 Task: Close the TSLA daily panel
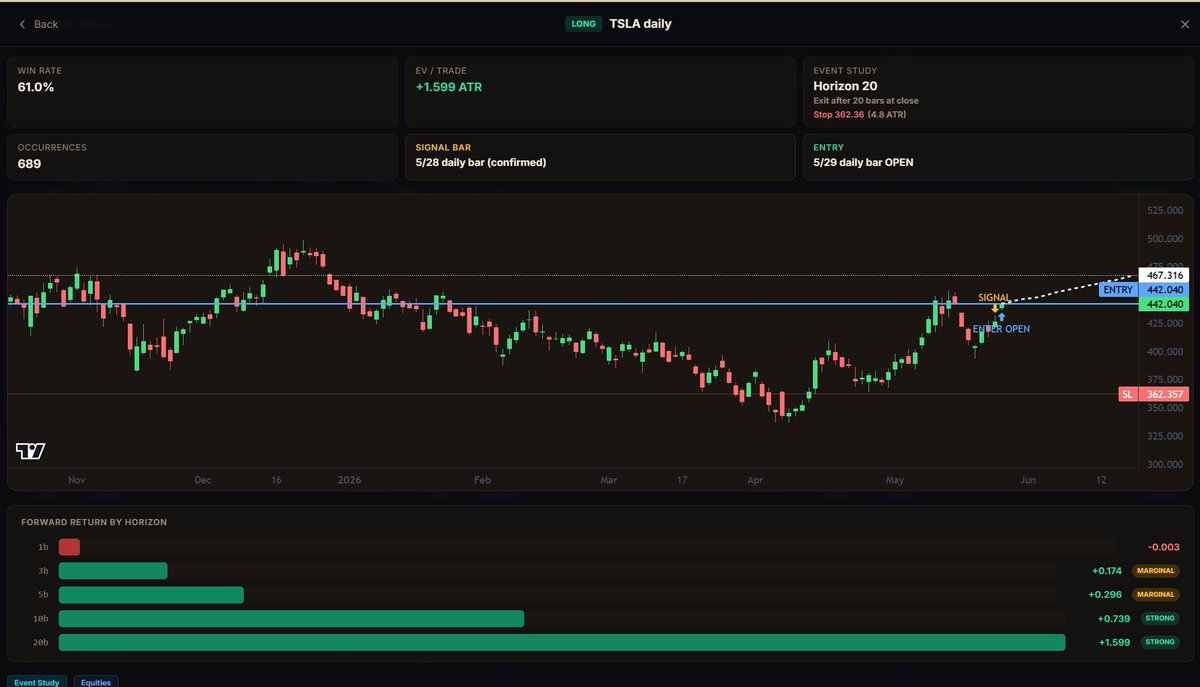pos(1185,24)
